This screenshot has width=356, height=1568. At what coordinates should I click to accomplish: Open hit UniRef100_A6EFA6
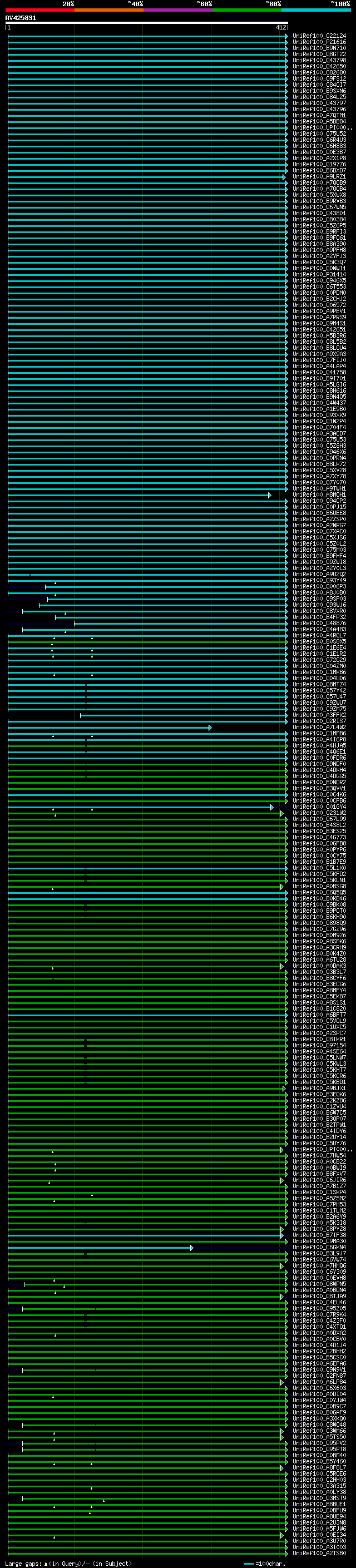pyautogui.click(x=319, y=1363)
